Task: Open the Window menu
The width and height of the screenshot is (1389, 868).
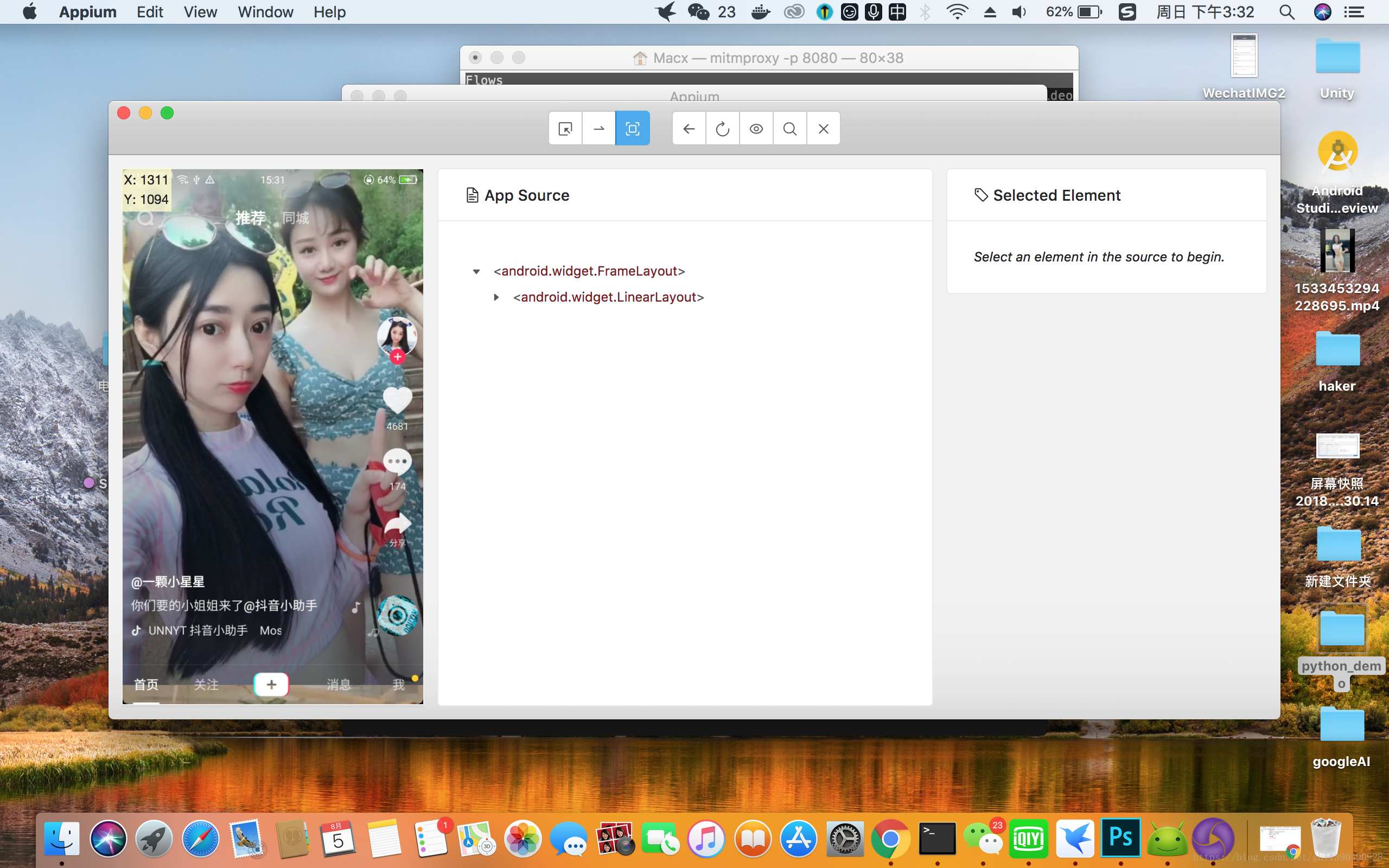Action: pos(265,12)
